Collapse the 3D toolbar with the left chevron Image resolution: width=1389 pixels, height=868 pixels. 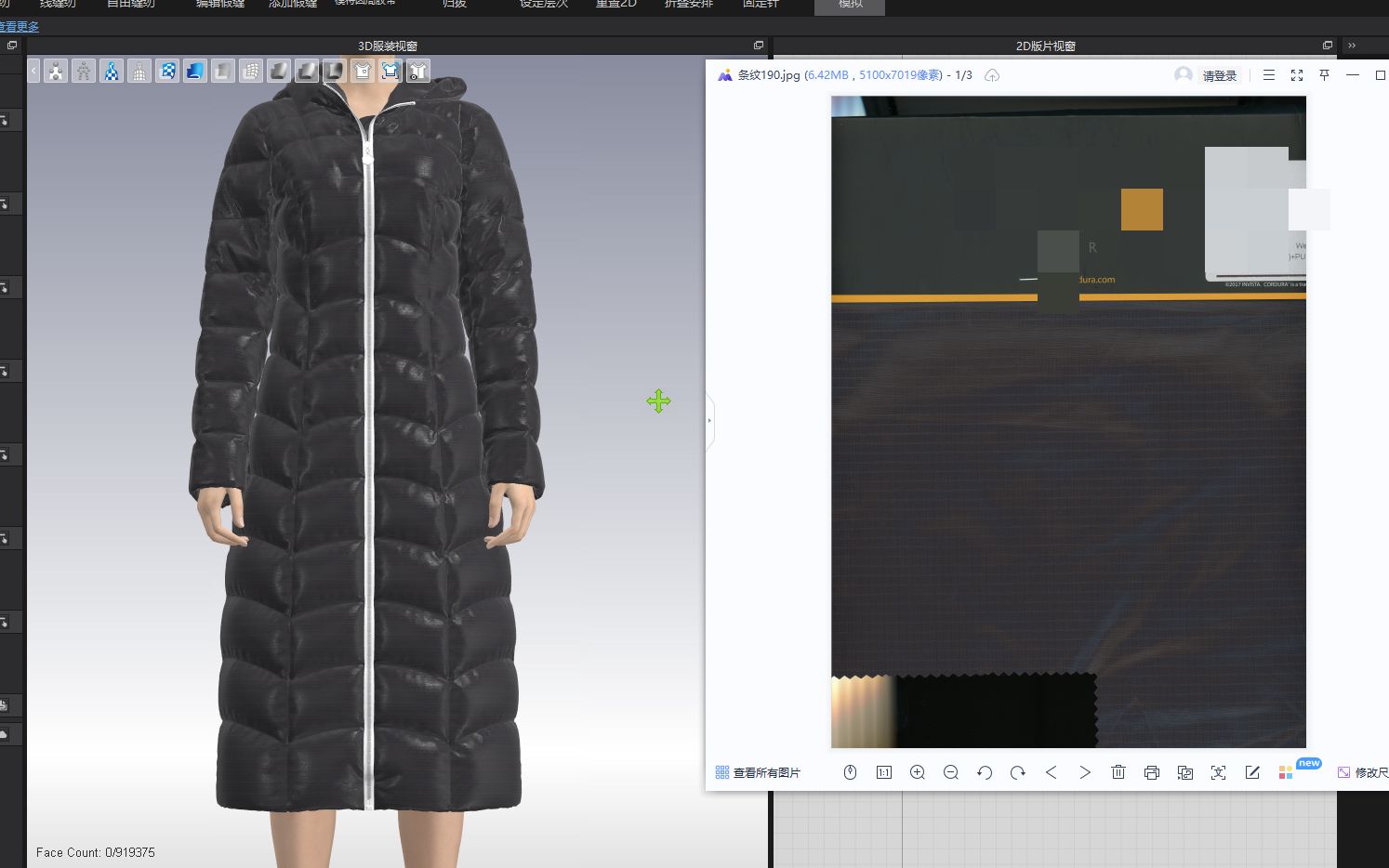pyautogui.click(x=33, y=71)
